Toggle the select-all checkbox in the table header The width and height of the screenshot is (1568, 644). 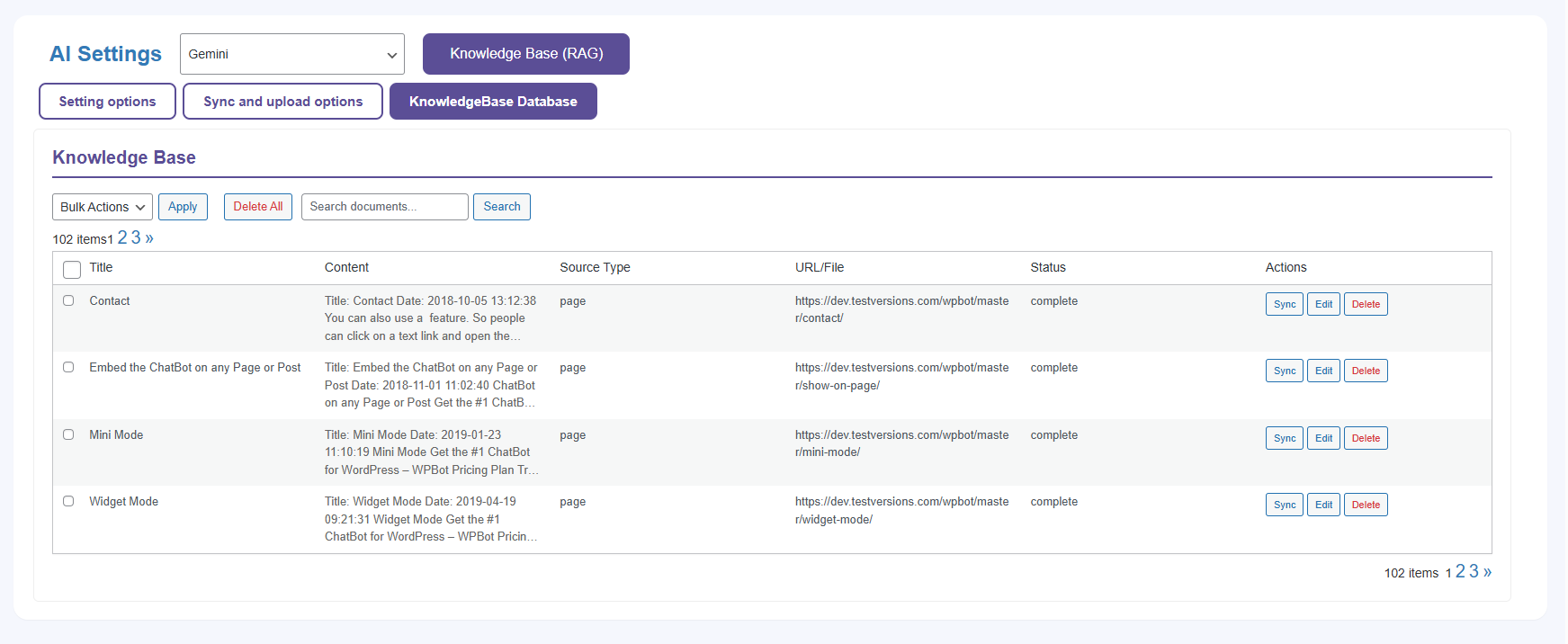[x=72, y=269]
